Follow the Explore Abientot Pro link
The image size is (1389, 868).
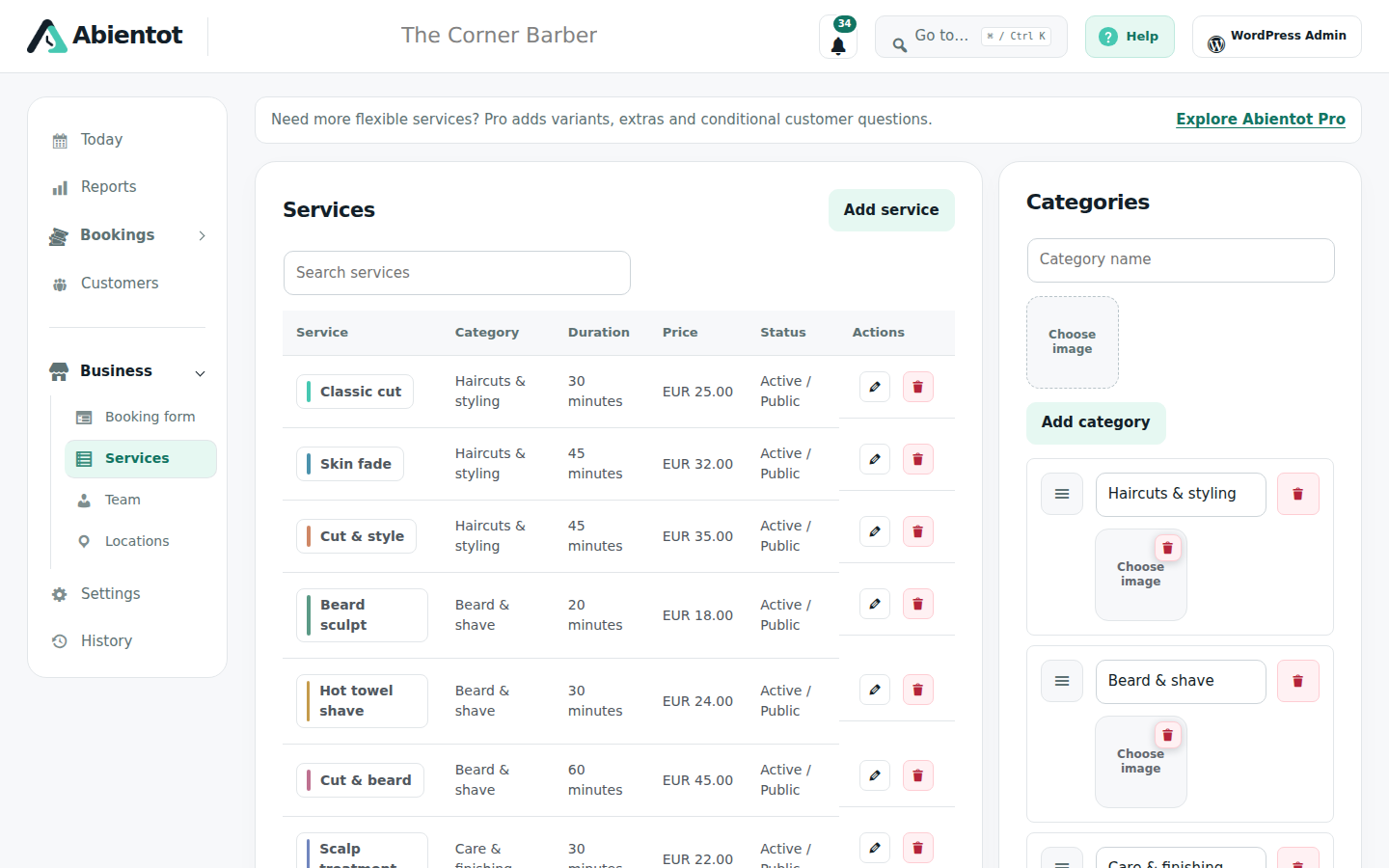pyautogui.click(x=1261, y=120)
